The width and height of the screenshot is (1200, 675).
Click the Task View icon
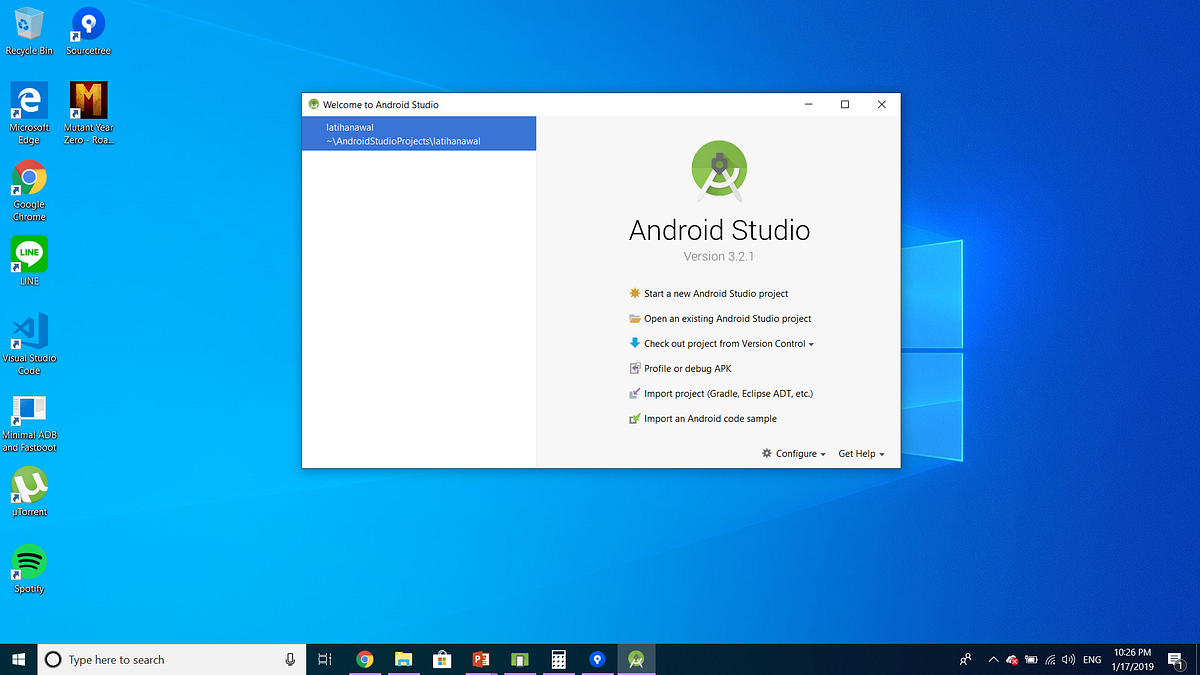click(x=324, y=659)
